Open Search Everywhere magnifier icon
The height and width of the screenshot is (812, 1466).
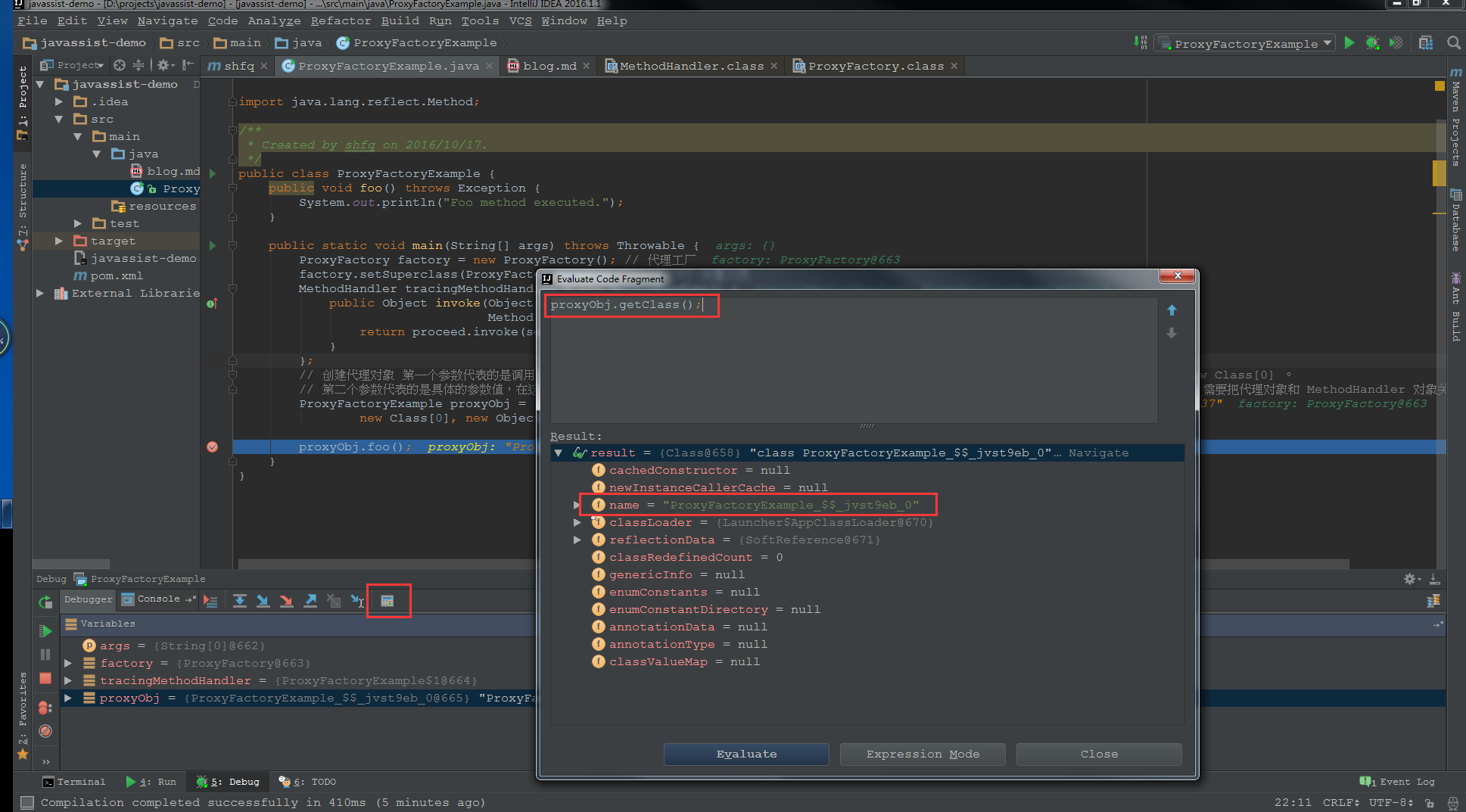1454,43
